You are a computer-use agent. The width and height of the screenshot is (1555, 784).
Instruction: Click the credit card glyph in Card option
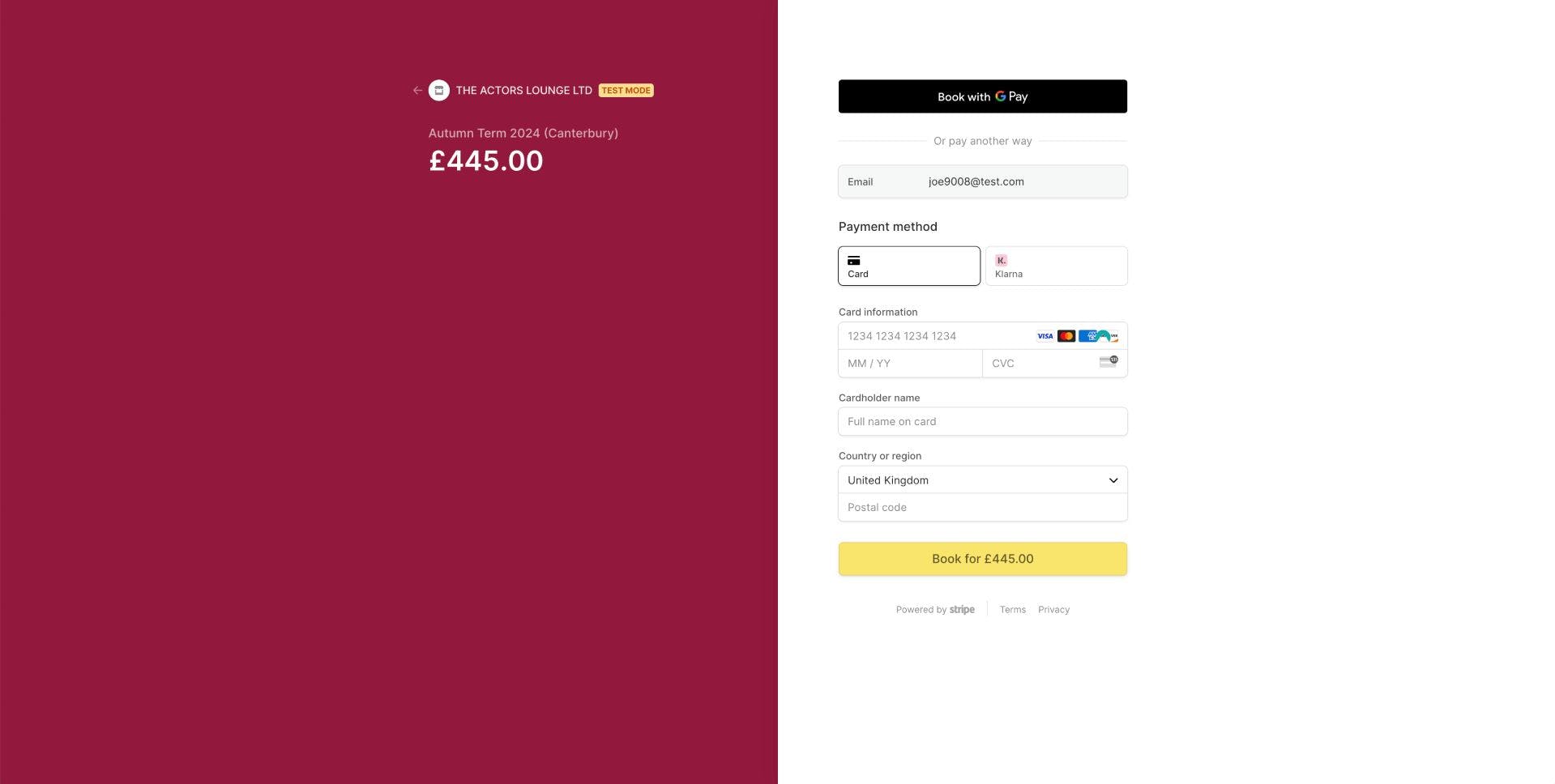(x=854, y=261)
